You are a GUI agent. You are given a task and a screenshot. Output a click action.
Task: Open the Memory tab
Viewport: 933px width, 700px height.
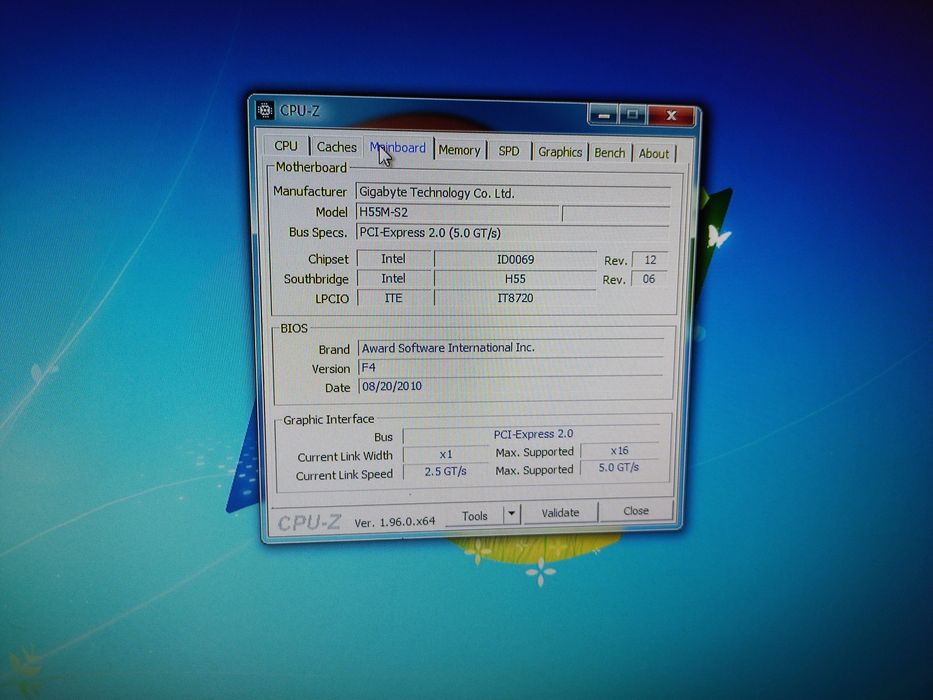click(x=459, y=151)
